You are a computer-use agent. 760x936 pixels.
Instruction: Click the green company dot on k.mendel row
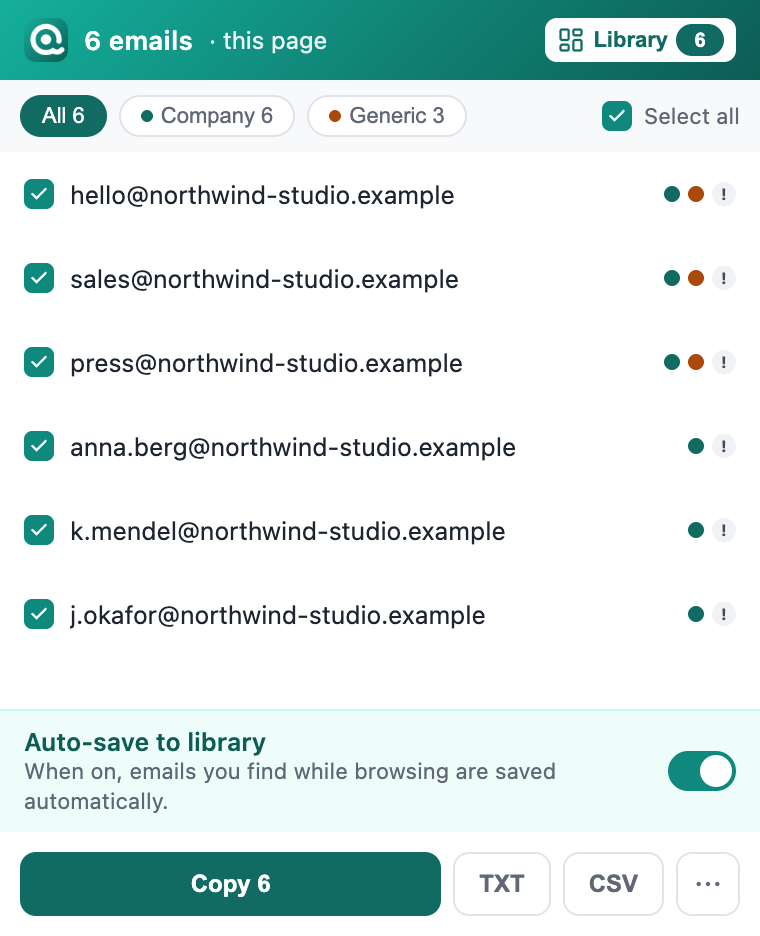tap(696, 530)
